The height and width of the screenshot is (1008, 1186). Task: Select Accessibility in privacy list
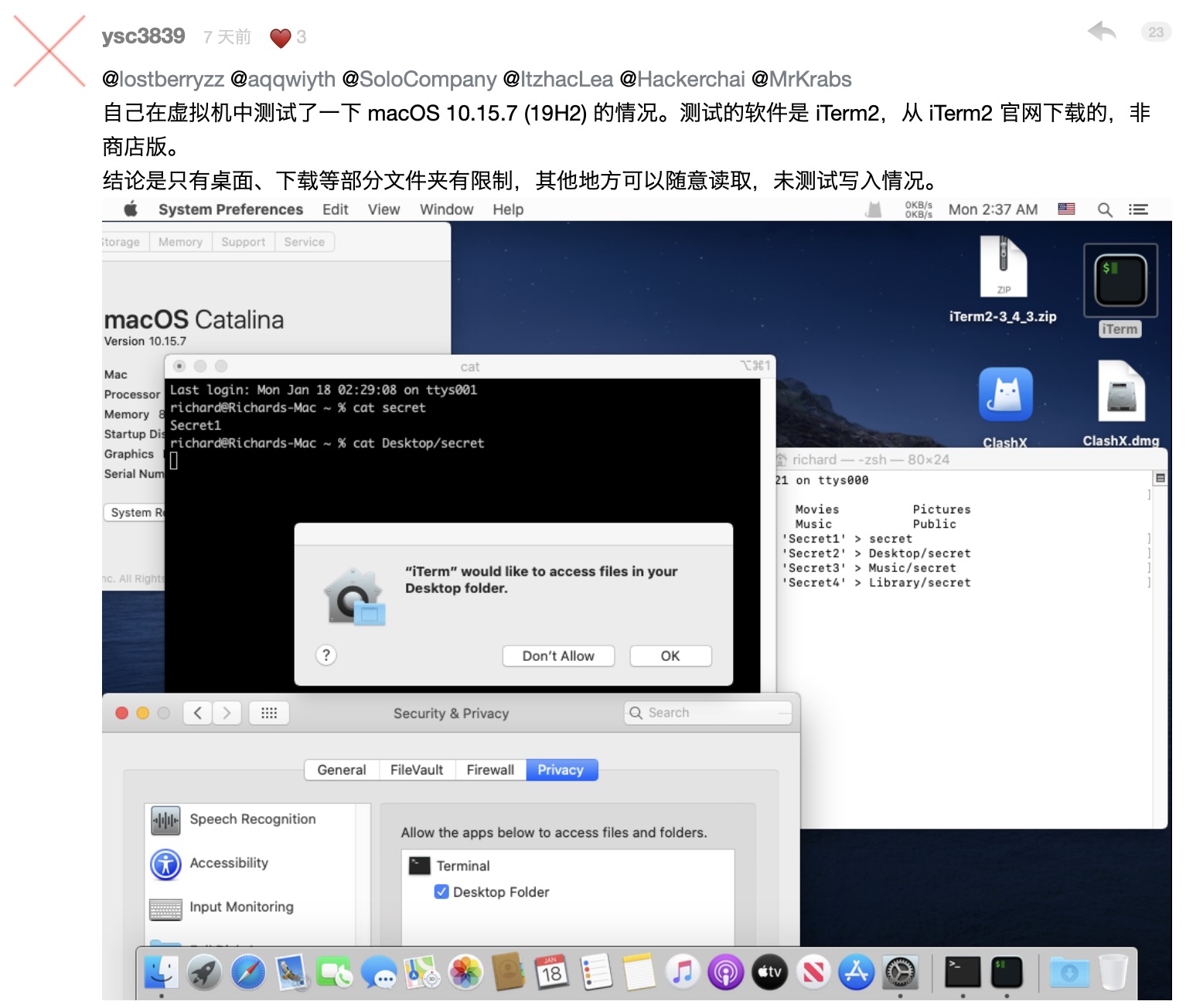point(250,863)
